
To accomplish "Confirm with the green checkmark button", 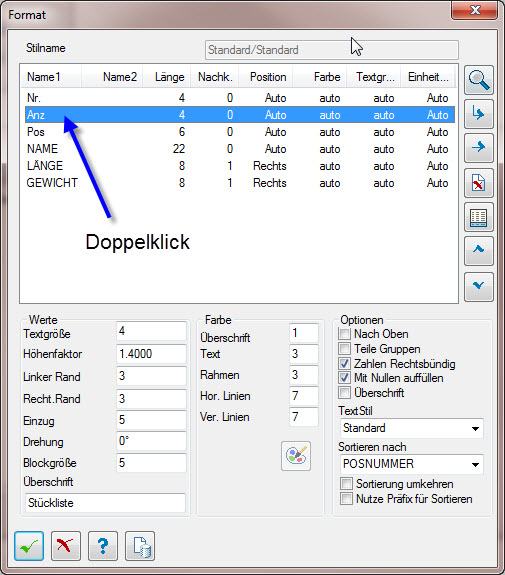I will pyautogui.click(x=29, y=546).
